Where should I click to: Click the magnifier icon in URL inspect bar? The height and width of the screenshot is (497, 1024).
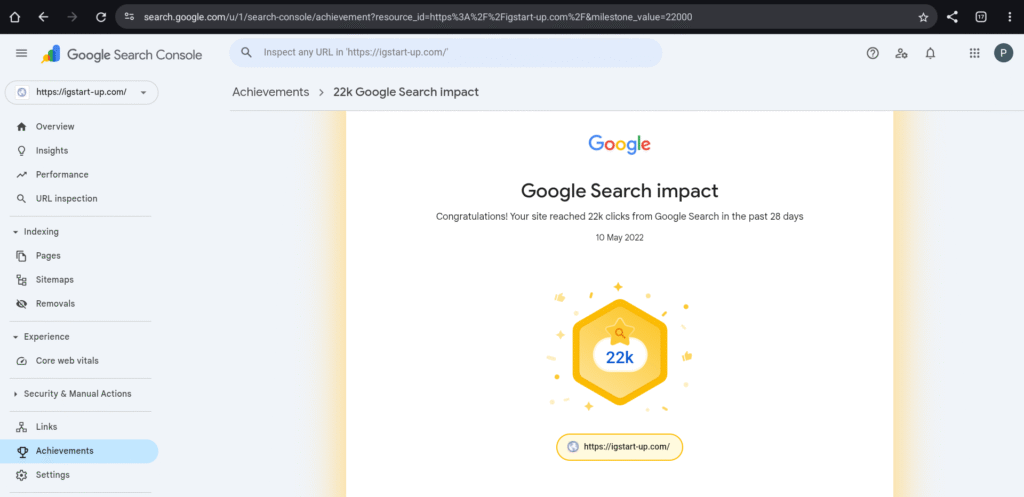(246, 52)
